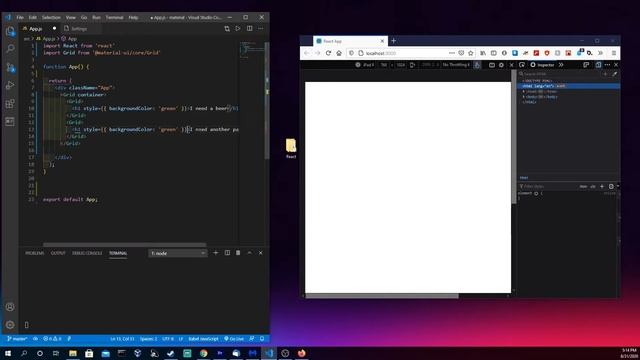Image resolution: width=640 pixels, height=360 pixels.
Task: Click the Ln 13, Col cursor position in the status bar
Action: click(122, 339)
